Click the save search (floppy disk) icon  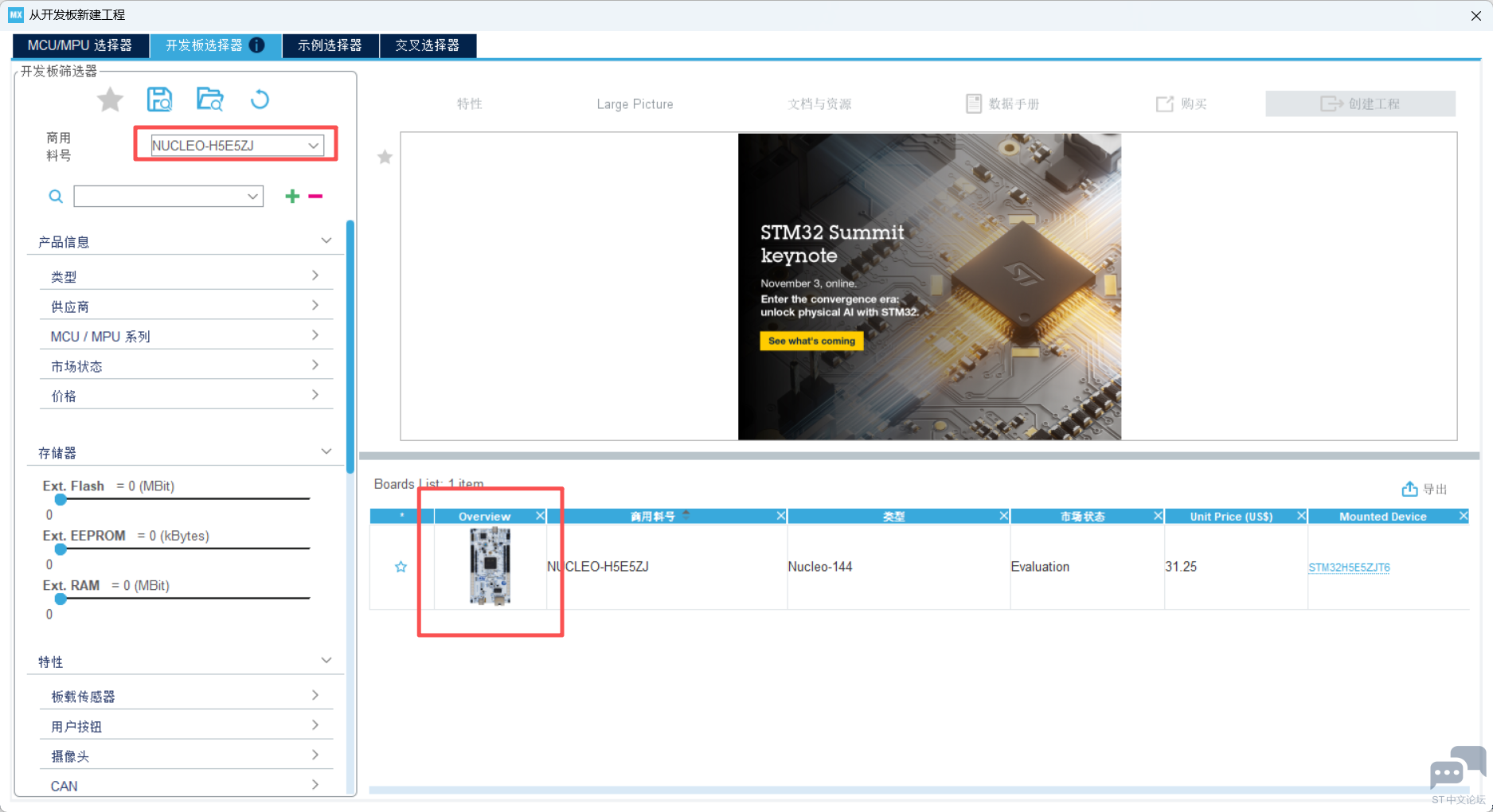point(160,100)
